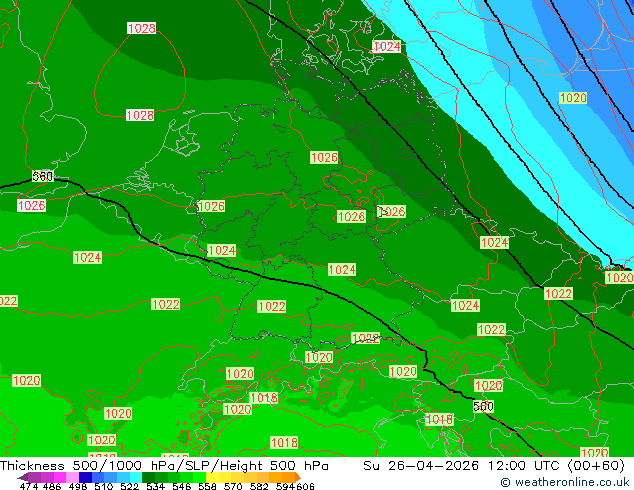Pick the orange right arrow of the legend
Screen dimensions: 634x490
pyautogui.click(x=298, y=477)
